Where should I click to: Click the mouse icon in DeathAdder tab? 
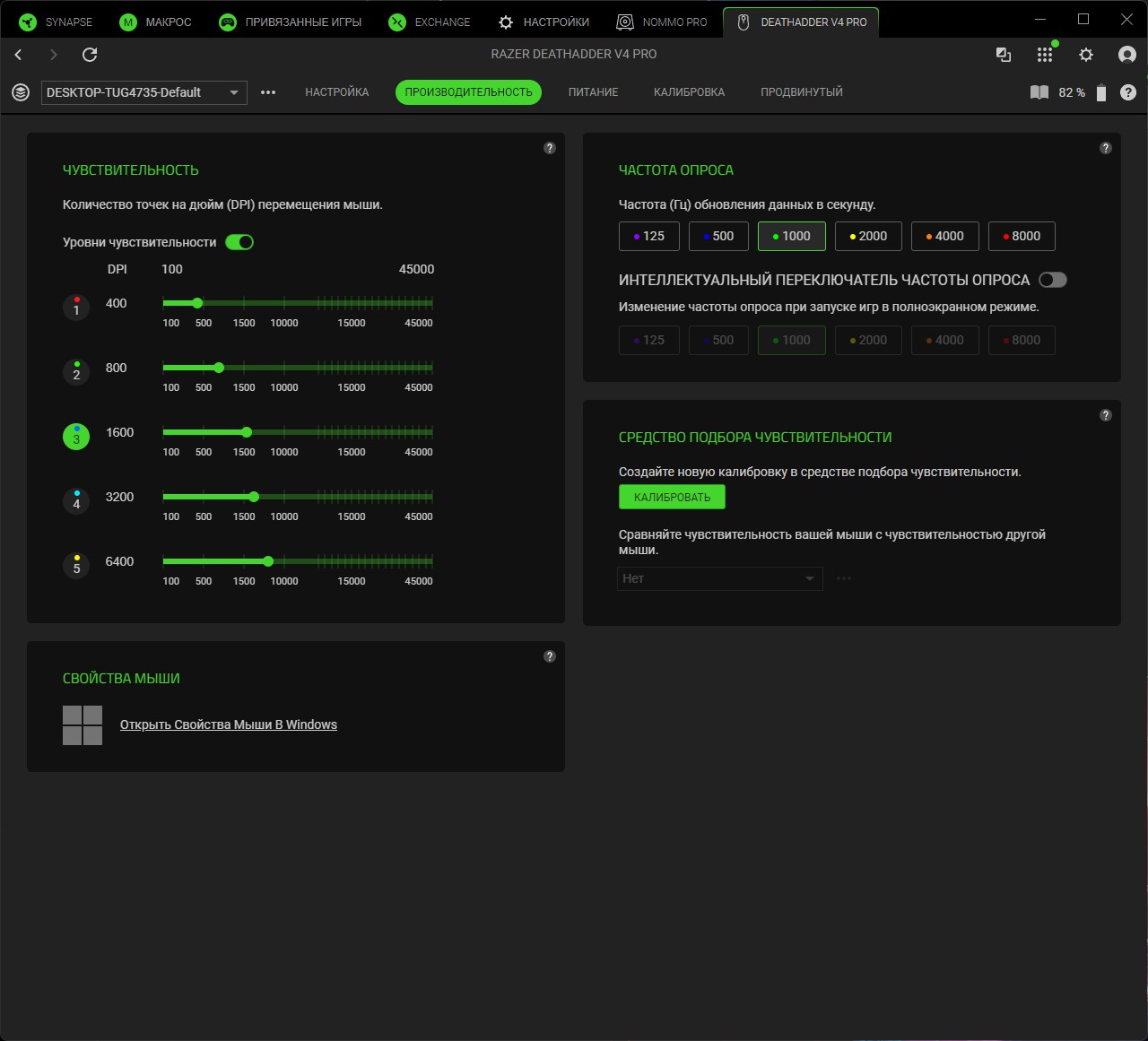pos(743,22)
